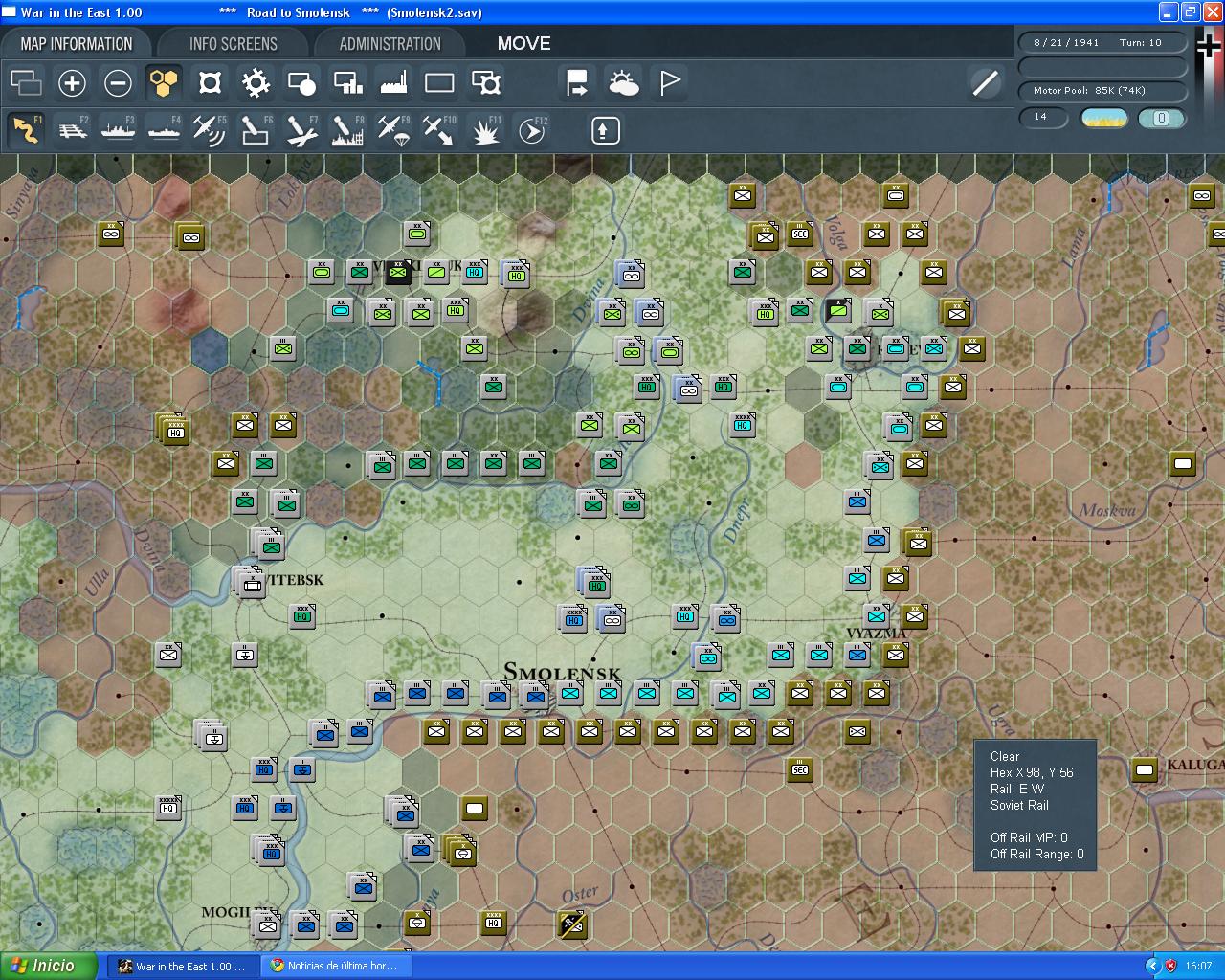Click the Motor Pool 85K (74K) readout

pos(1102,91)
